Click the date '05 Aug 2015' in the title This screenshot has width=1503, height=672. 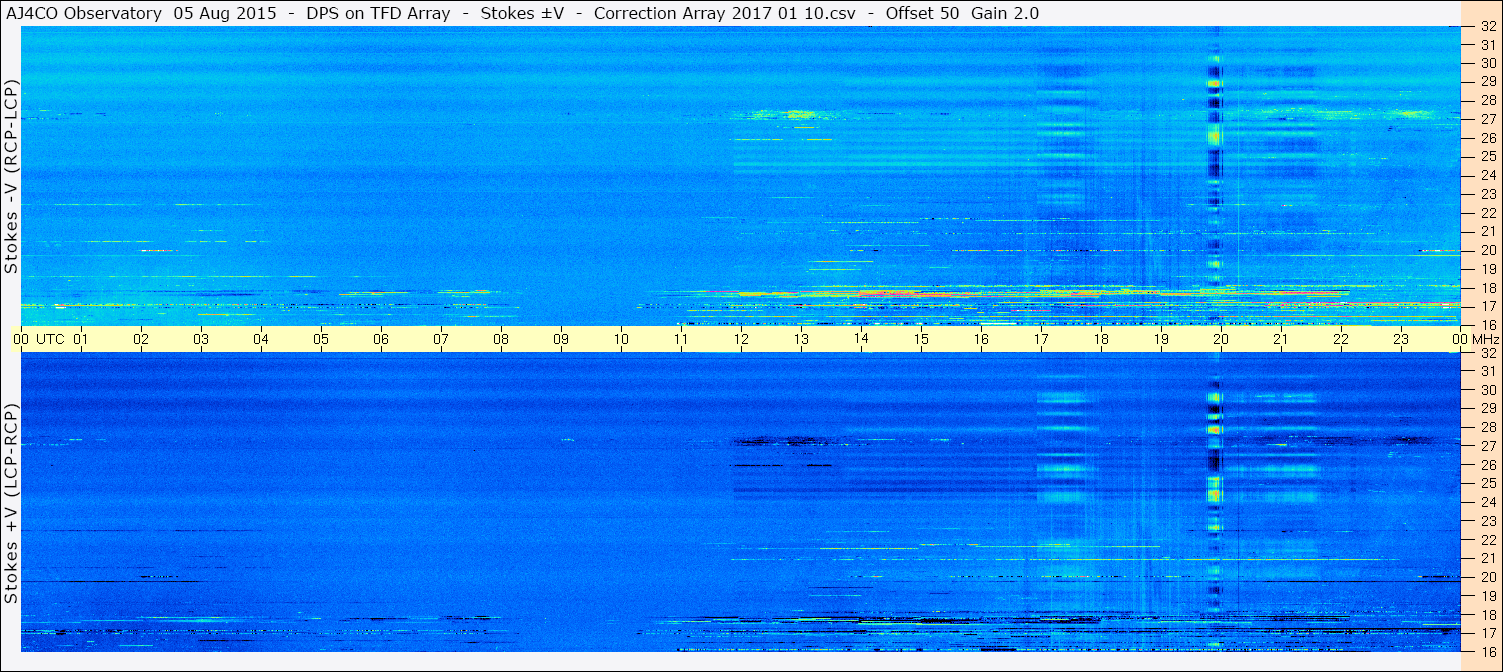click(x=225, y=14)
